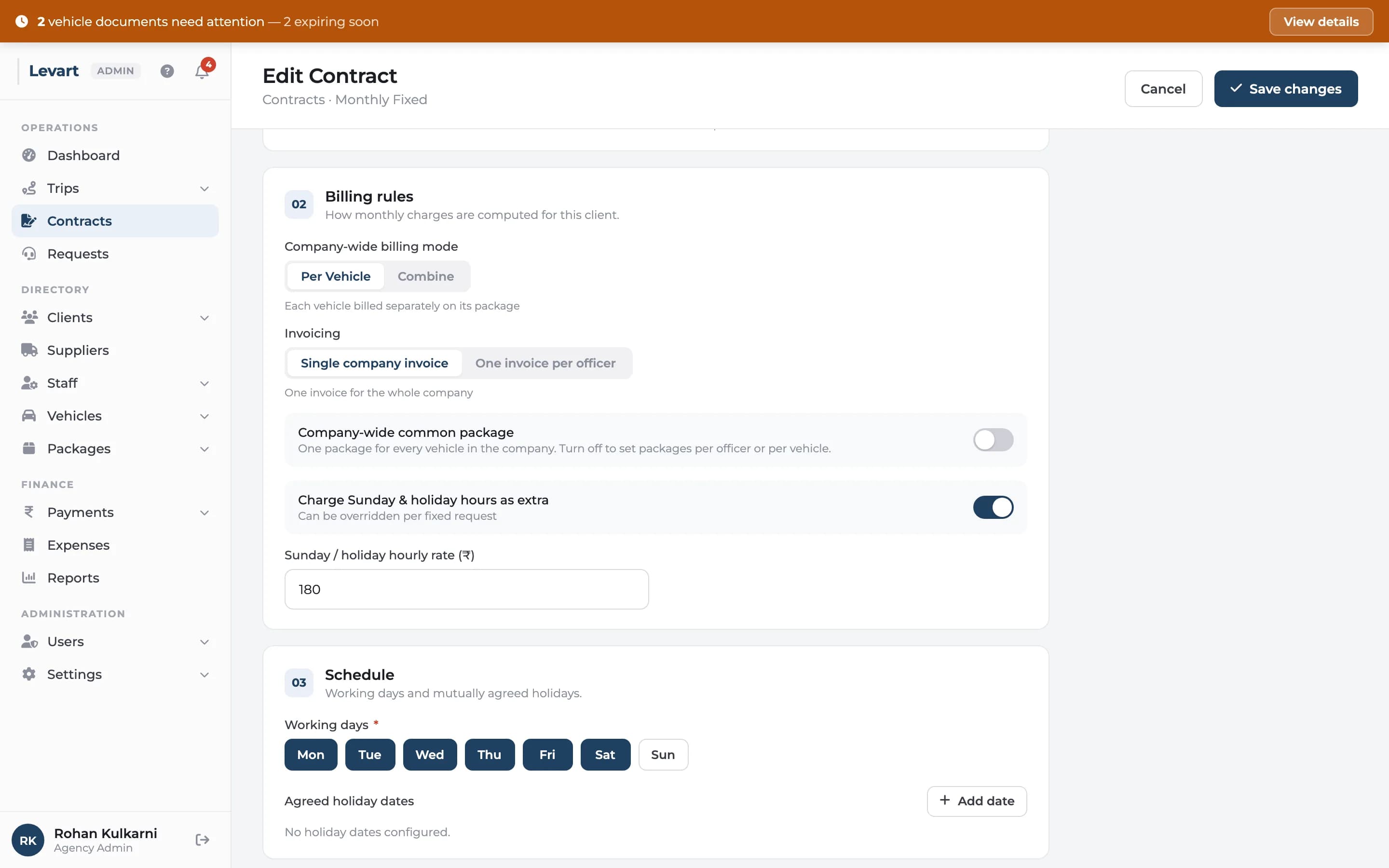
Task: Expand the Packages menu chevron
Action: (x=204, y=449)
